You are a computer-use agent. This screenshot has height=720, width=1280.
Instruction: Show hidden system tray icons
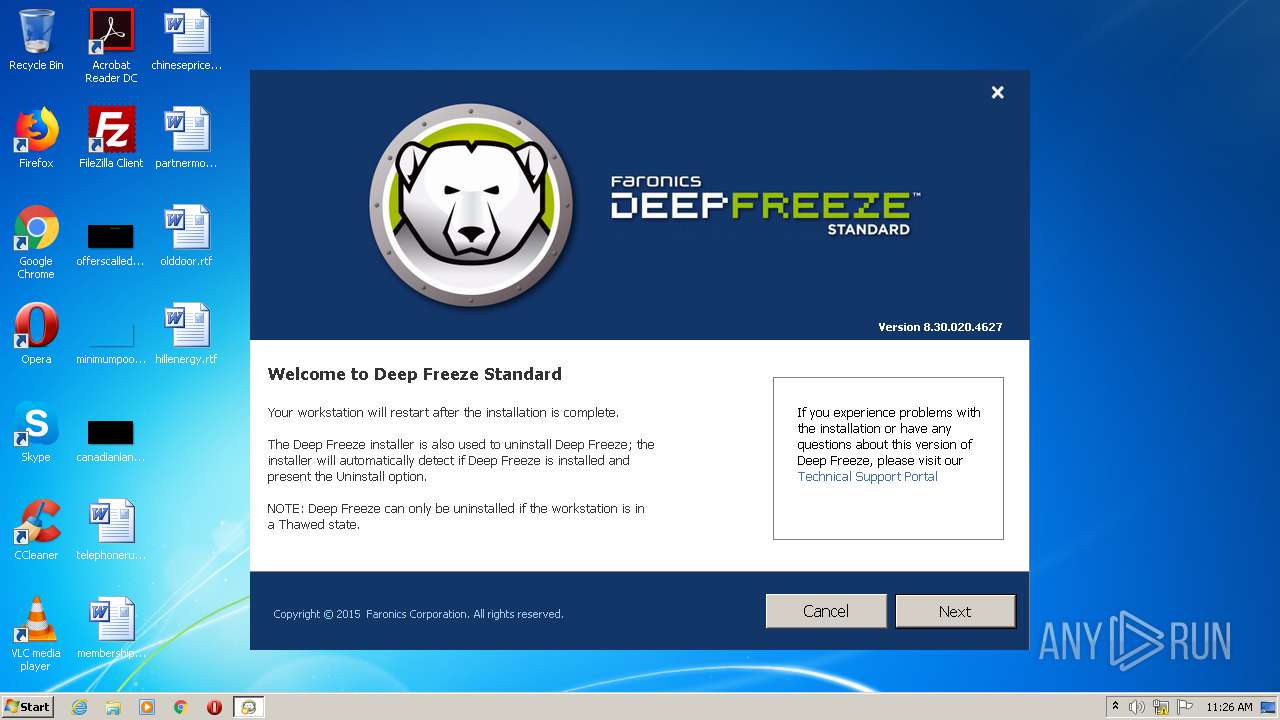(x=1115, y=707)
